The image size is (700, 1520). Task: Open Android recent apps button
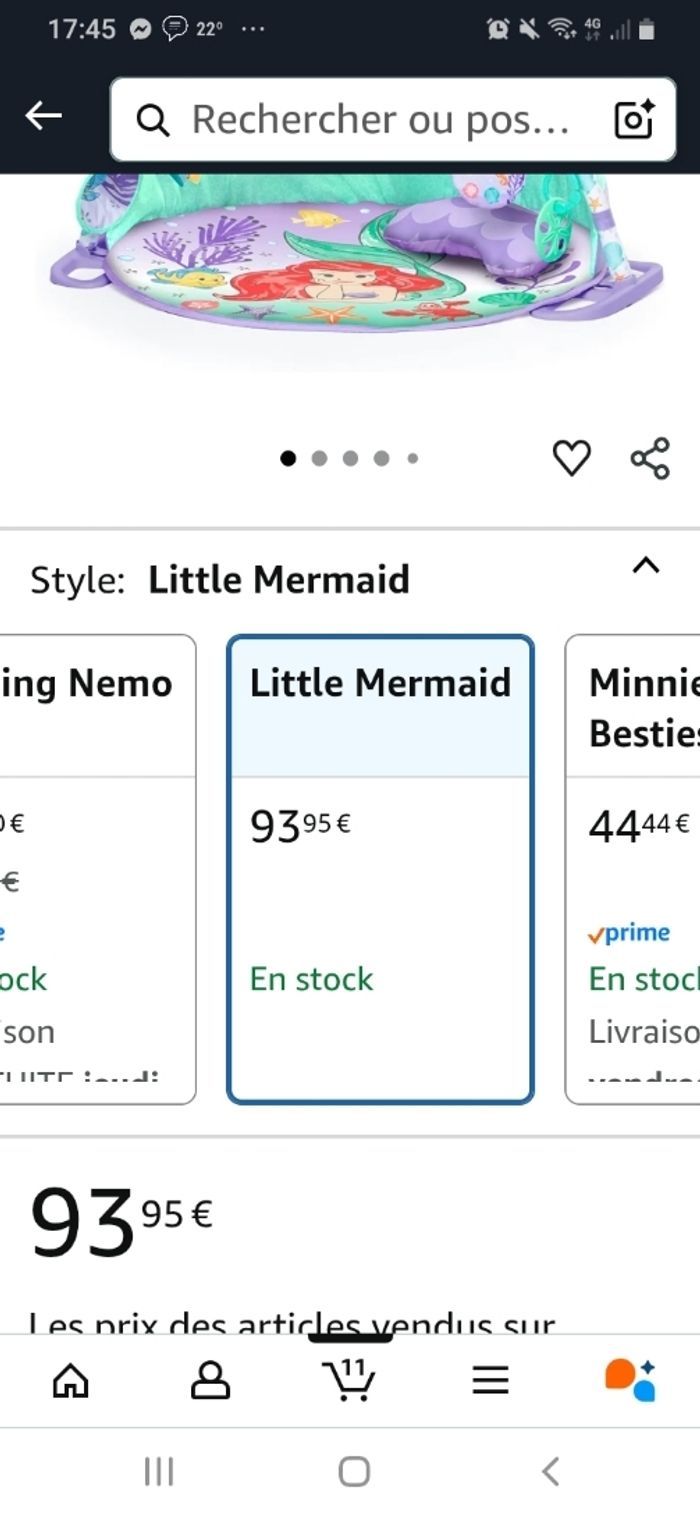tap(158, 1471)
